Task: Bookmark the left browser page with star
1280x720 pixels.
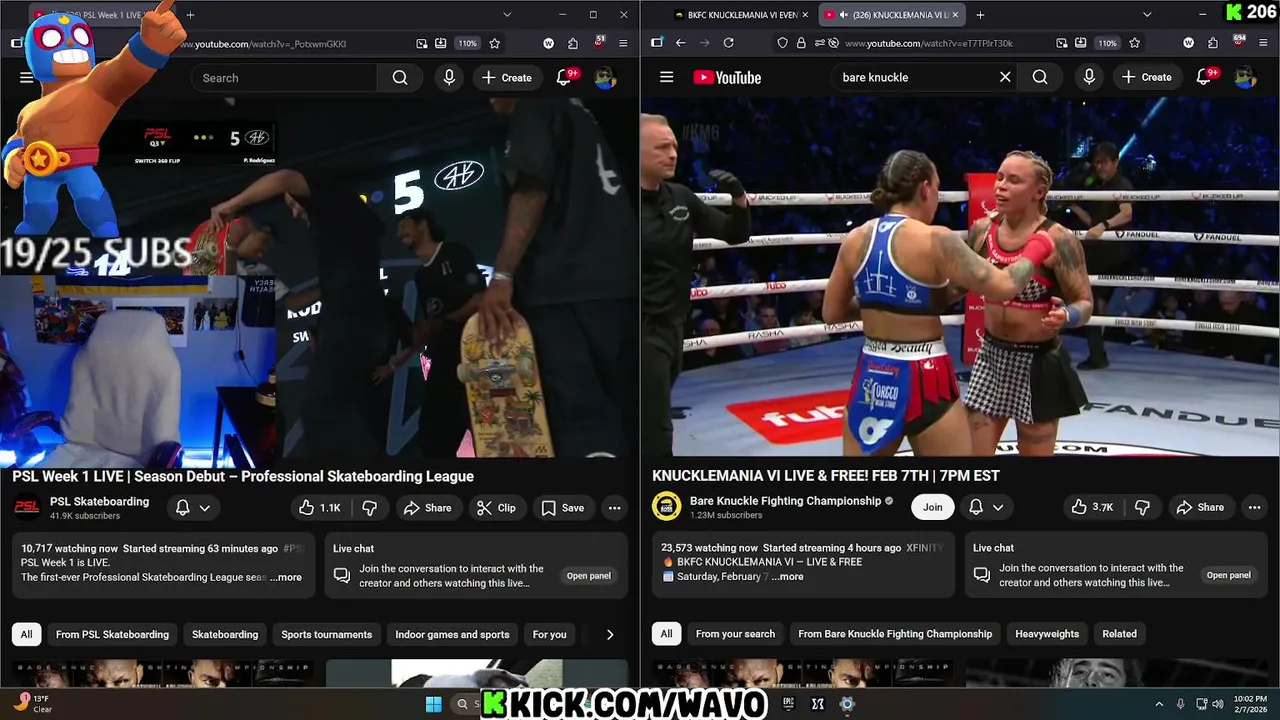Action: click(494, 44)
